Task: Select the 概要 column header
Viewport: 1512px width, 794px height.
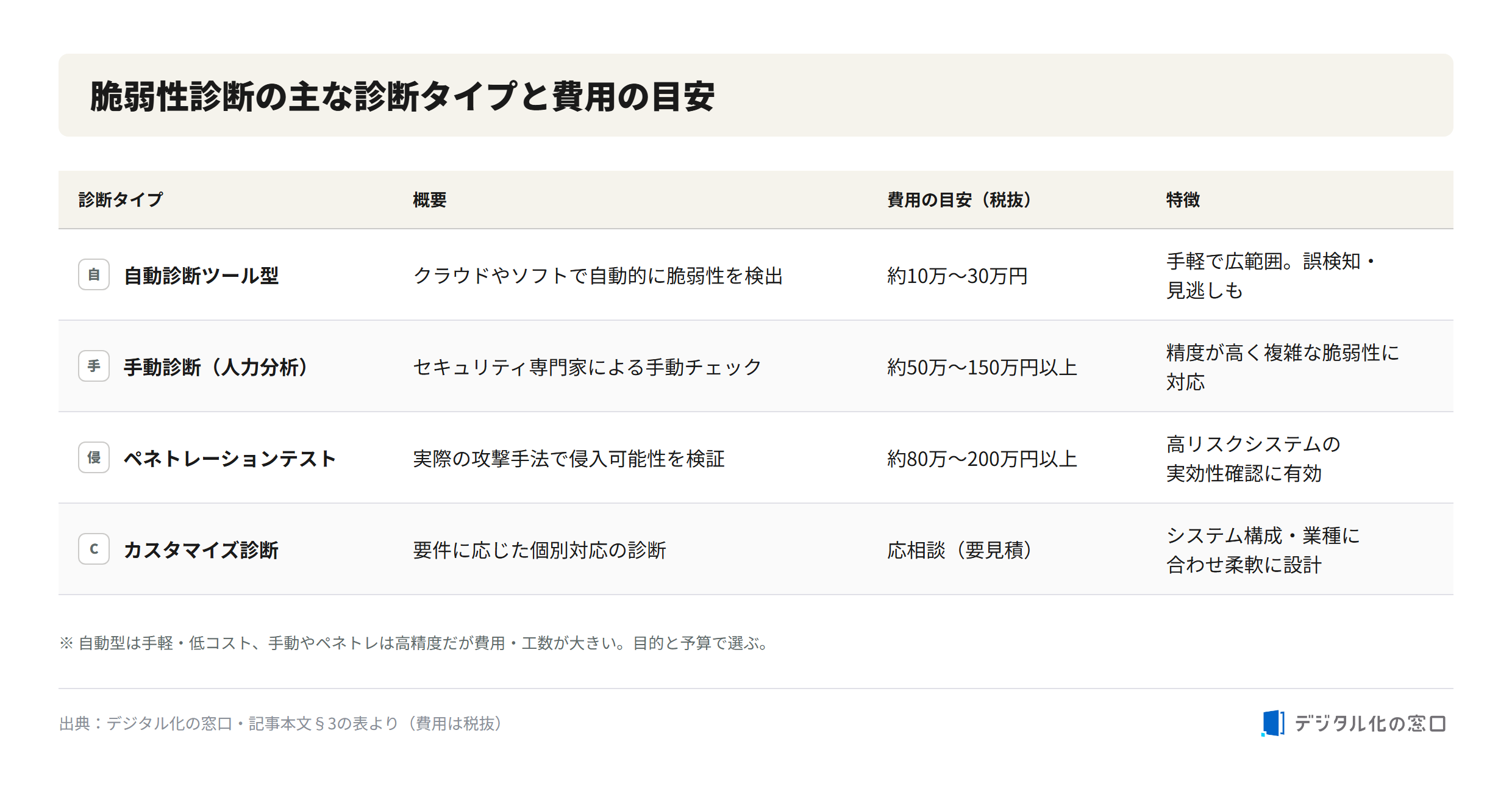Action: [430, 200]
